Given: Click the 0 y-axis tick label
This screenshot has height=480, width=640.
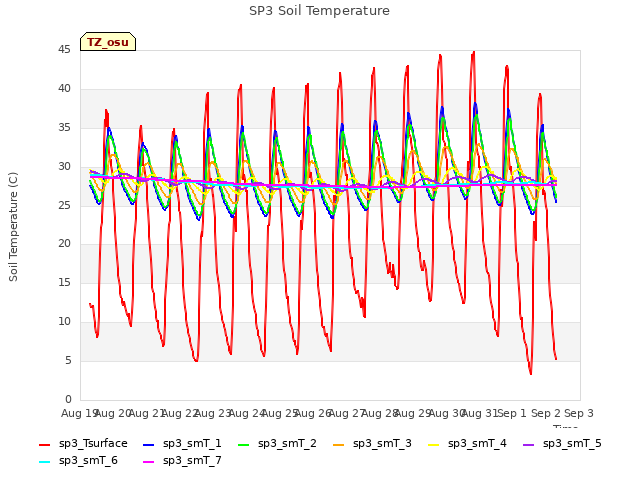Looking at the screenshot, I should click(x=68, y=399).
